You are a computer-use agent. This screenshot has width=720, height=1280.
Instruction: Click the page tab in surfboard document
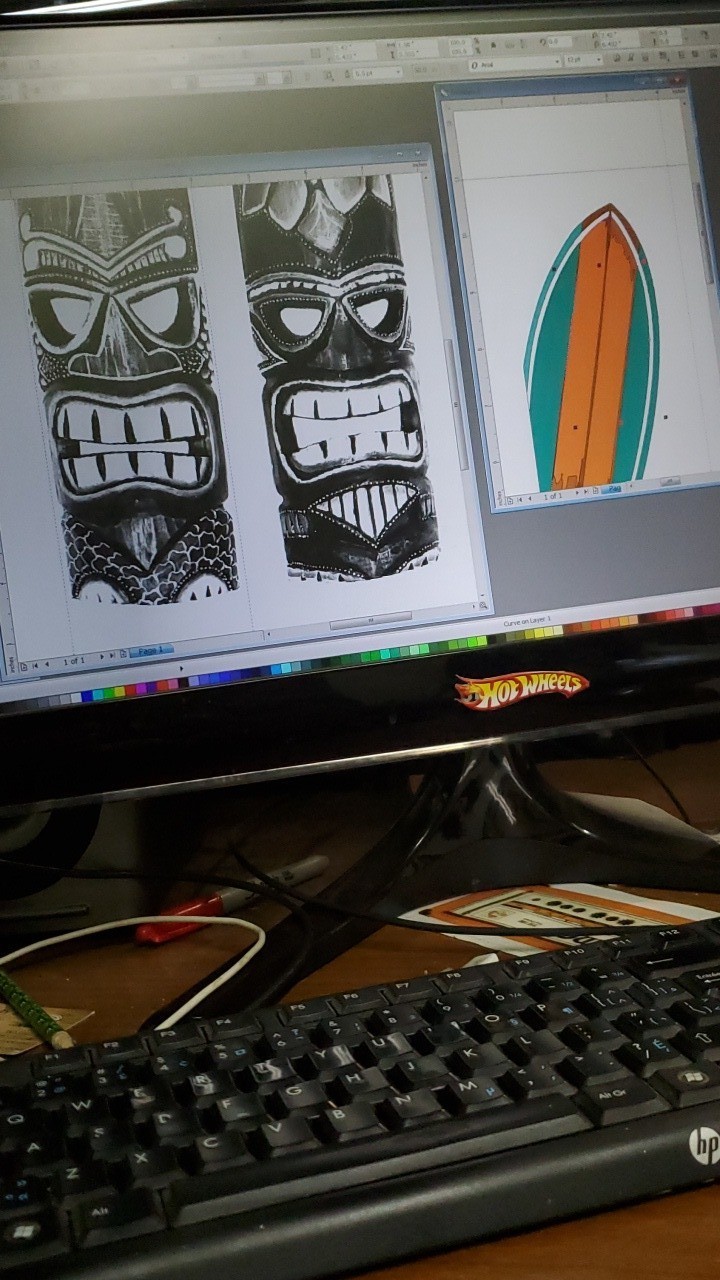point(612,488)
